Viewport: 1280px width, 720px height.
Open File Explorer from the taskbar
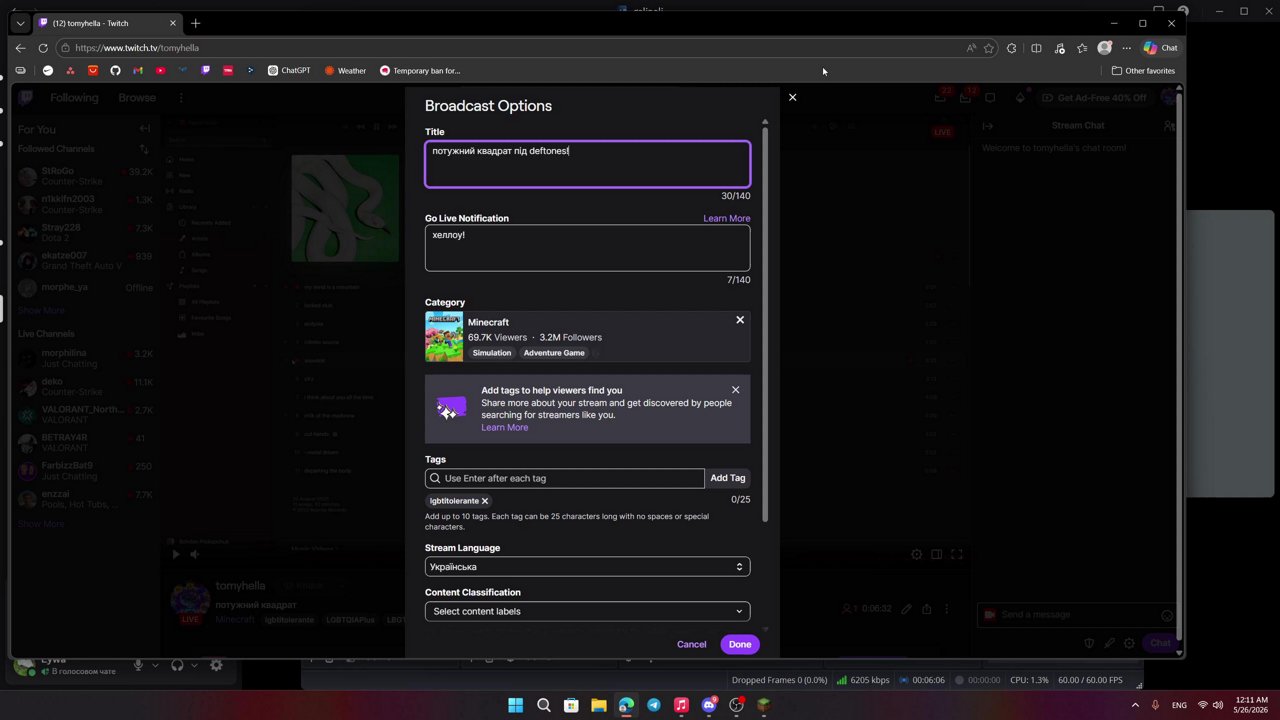pyautogui.click(x=598, y=705)
